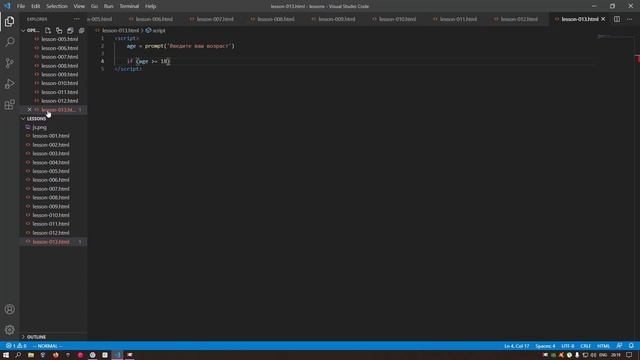The width and height of the screenshot is (640, 360).
Task: Click Toggle Vertical/Horizontal Editor Layout icon
Action: [59, 31]
